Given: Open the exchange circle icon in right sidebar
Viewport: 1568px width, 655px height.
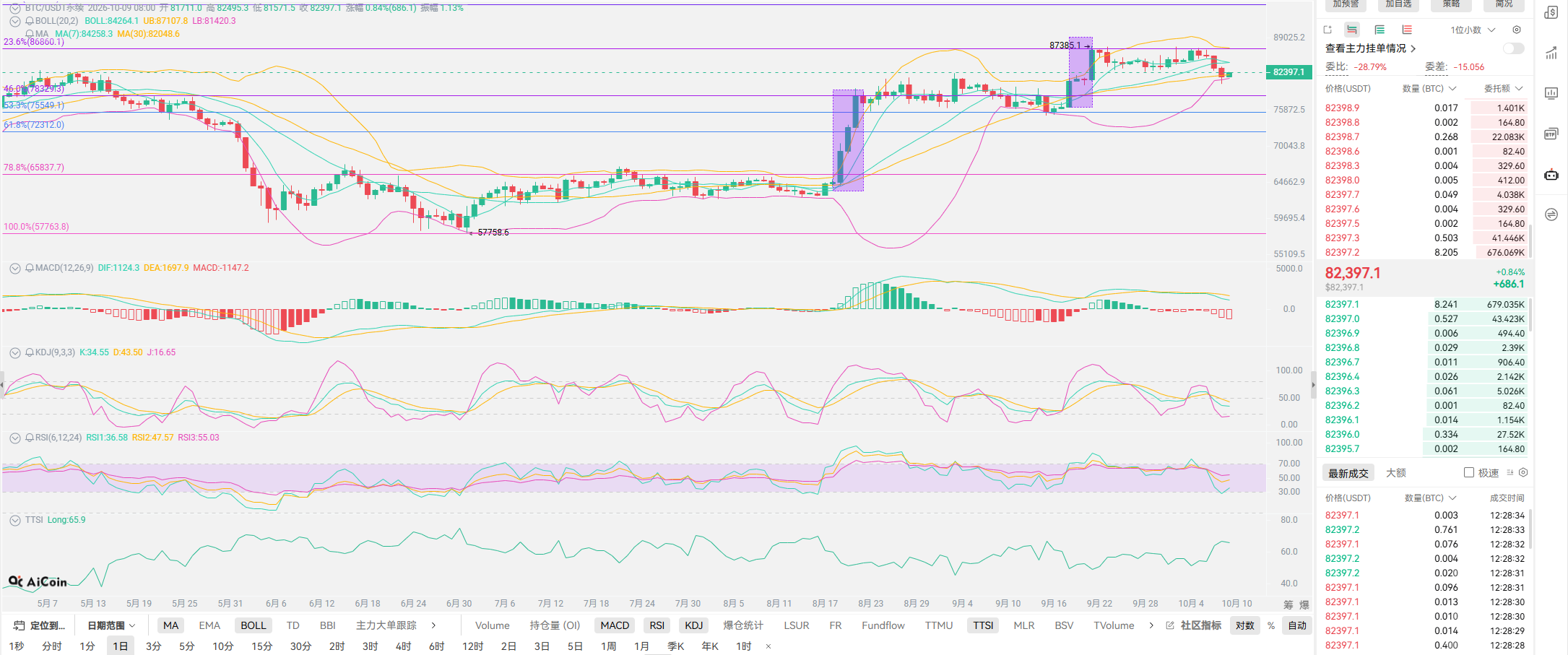Looking at the screenshot, I should pyautogui.click(x=1551, y=214).
